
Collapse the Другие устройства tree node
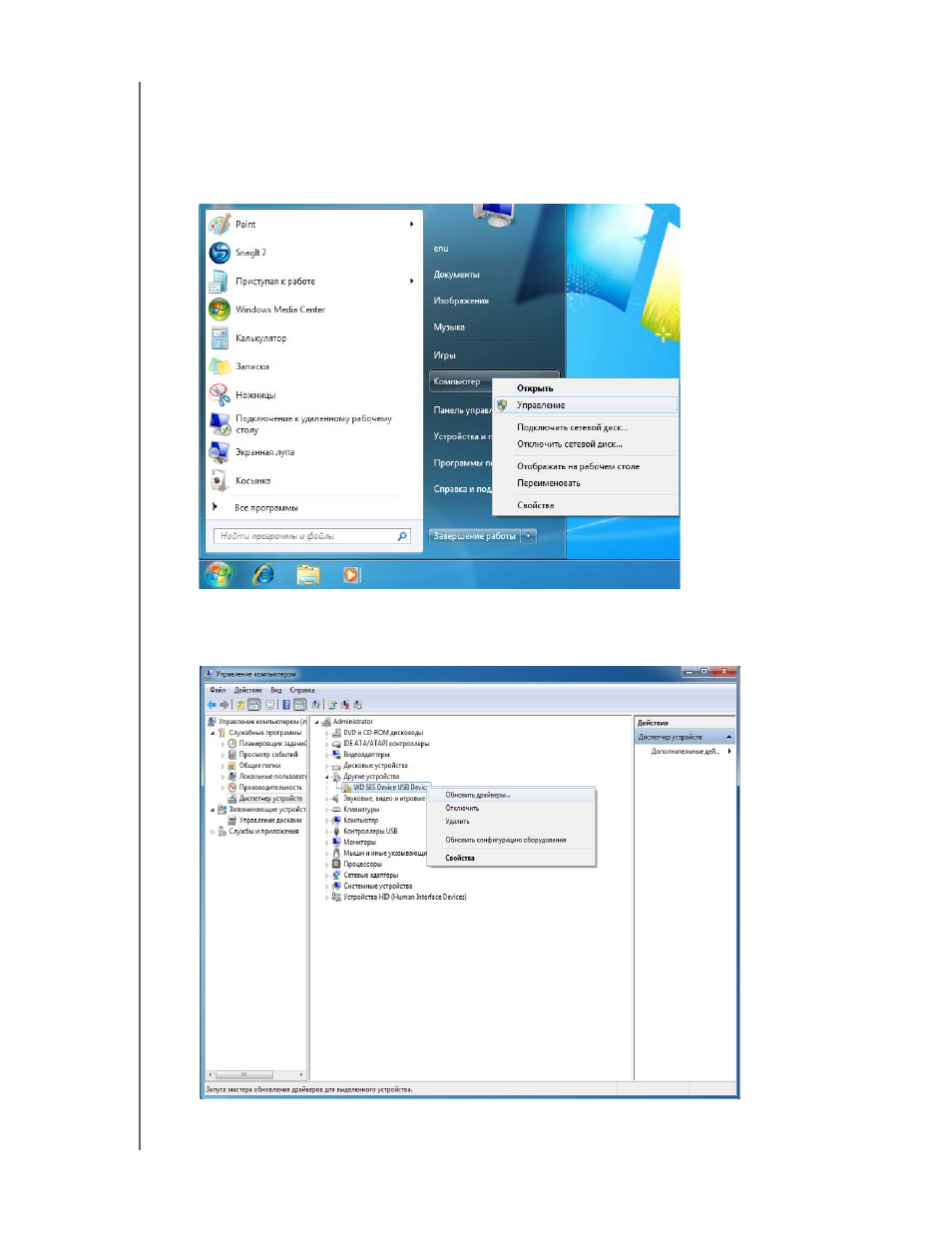[x=327, y=777]
